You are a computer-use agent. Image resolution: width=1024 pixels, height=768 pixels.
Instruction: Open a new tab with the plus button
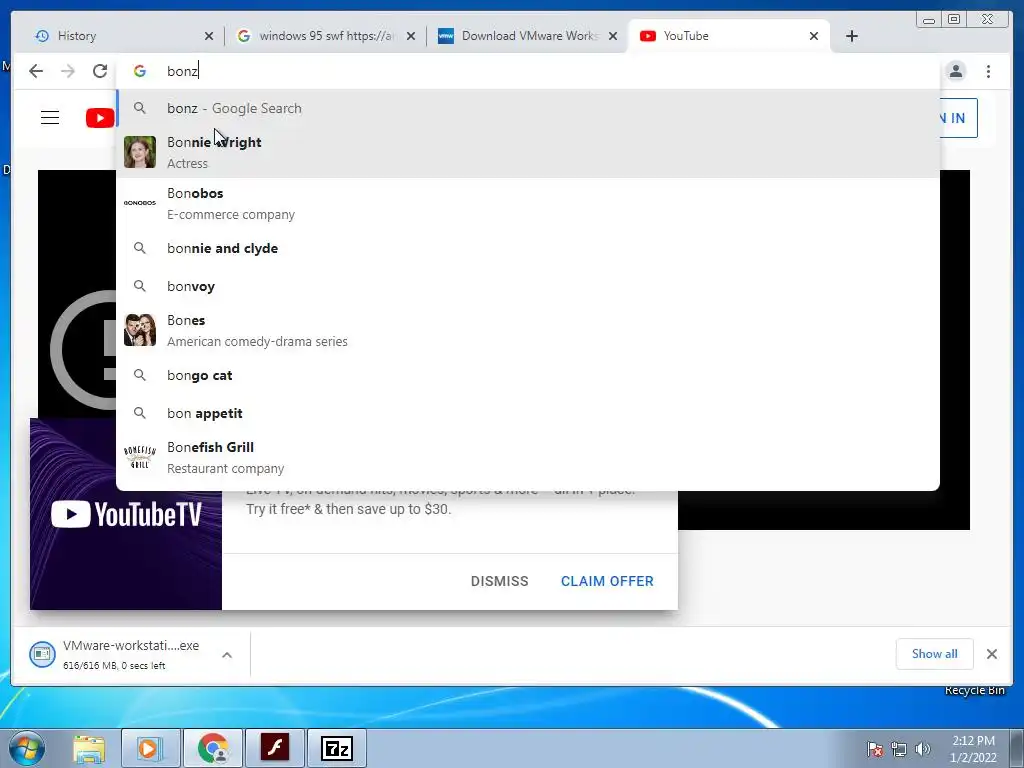click(852, 36)
